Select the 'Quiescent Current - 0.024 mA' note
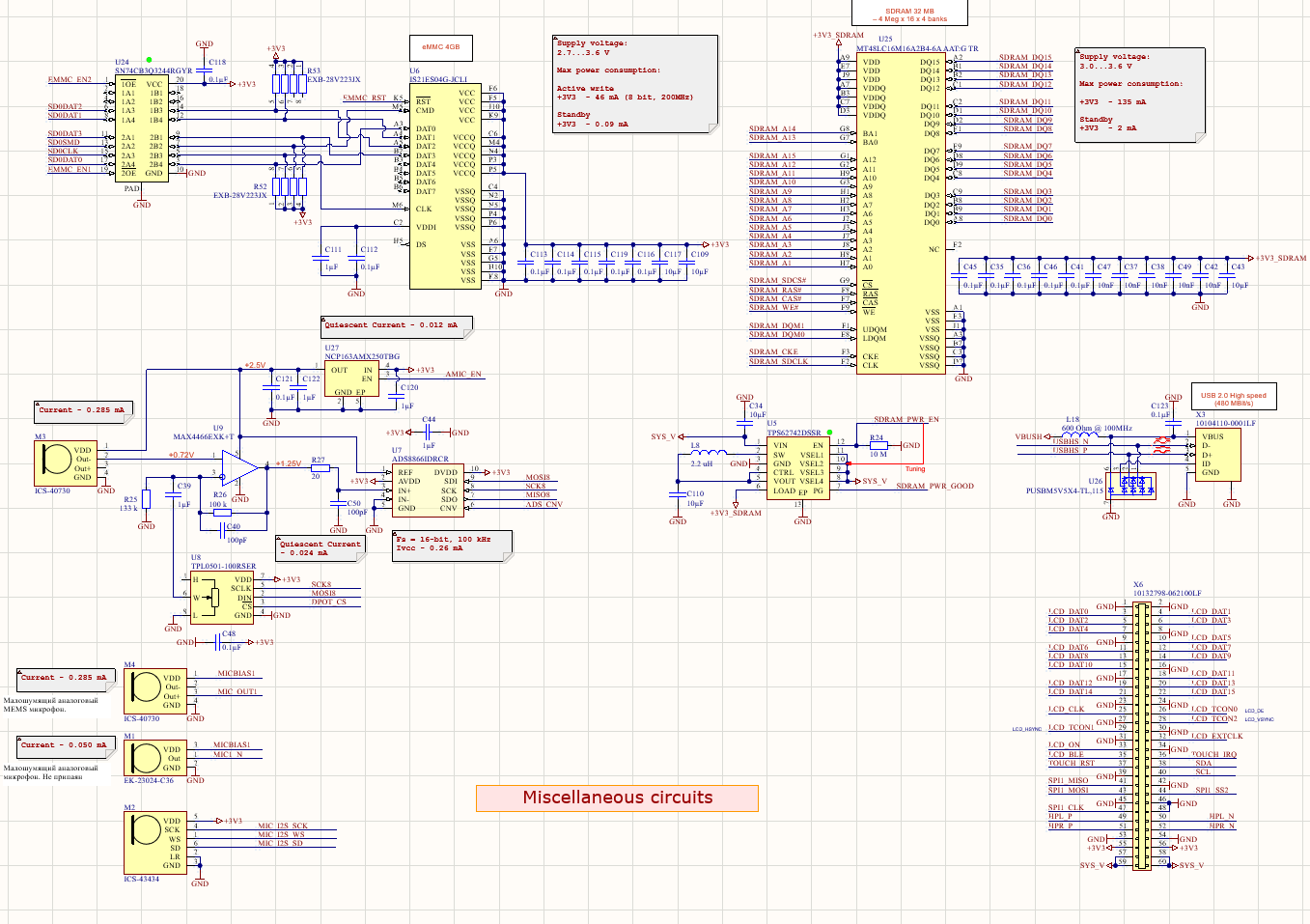 pos(321,548)
